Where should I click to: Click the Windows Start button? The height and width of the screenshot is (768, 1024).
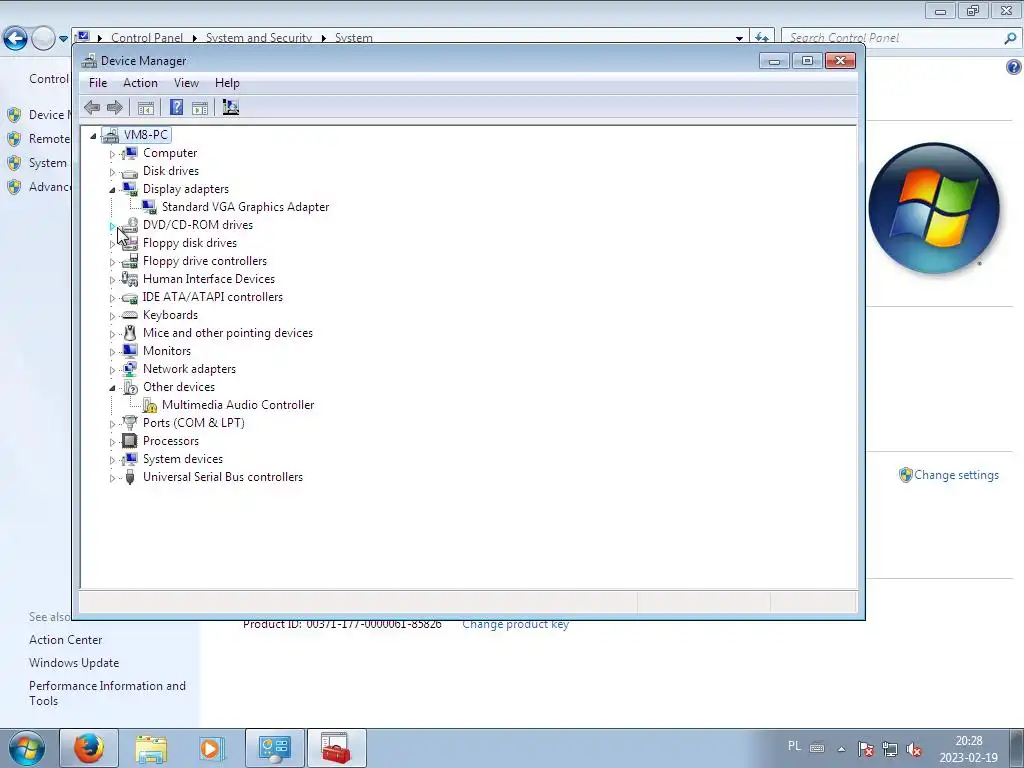coord(27,748)
